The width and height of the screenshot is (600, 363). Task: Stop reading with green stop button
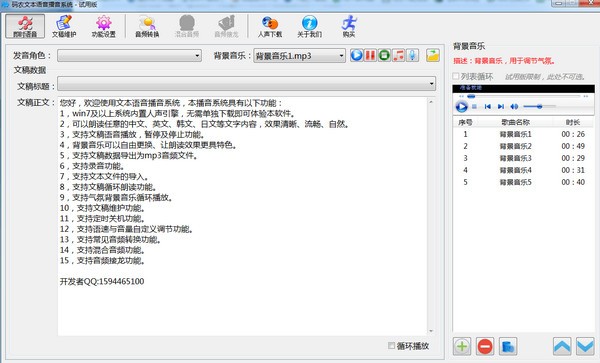tap(384, 55)
